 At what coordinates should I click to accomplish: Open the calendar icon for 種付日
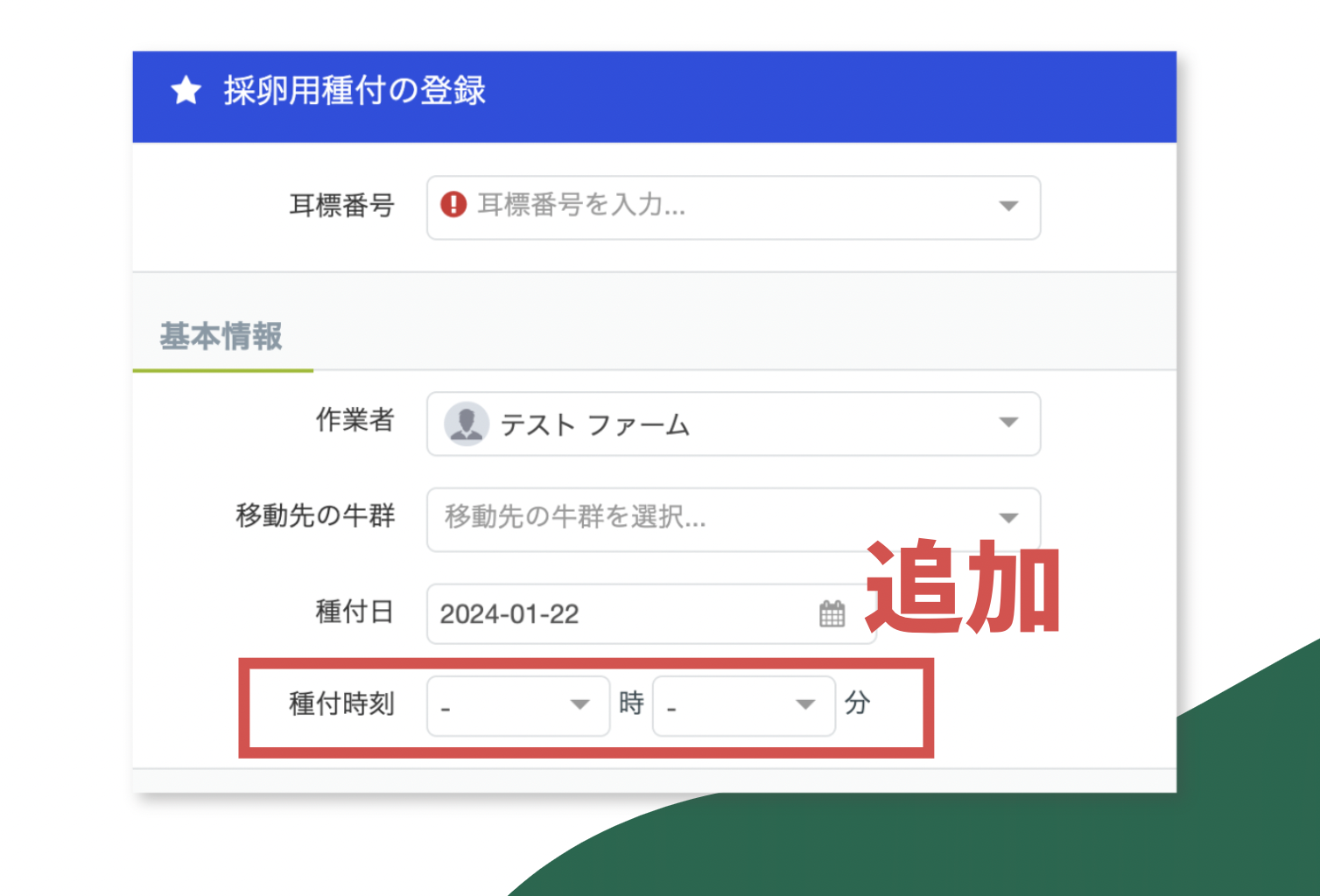point(832,613)
